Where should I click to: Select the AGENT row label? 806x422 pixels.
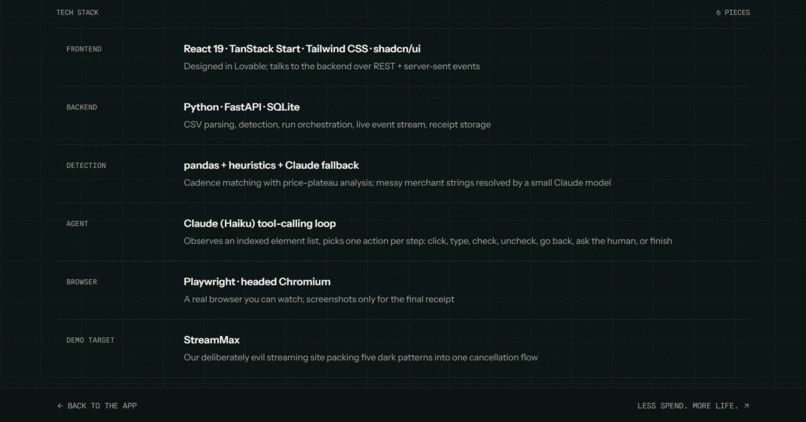pos(77,224)
